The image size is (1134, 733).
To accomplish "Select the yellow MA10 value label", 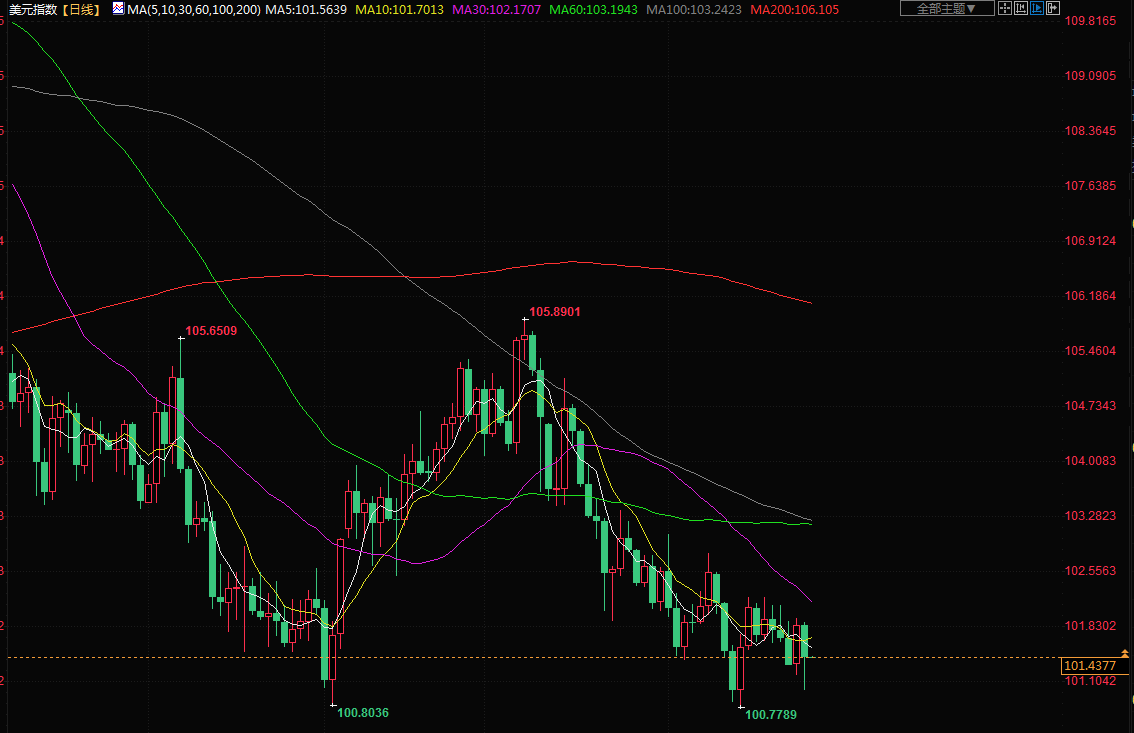I will [402, 9].
